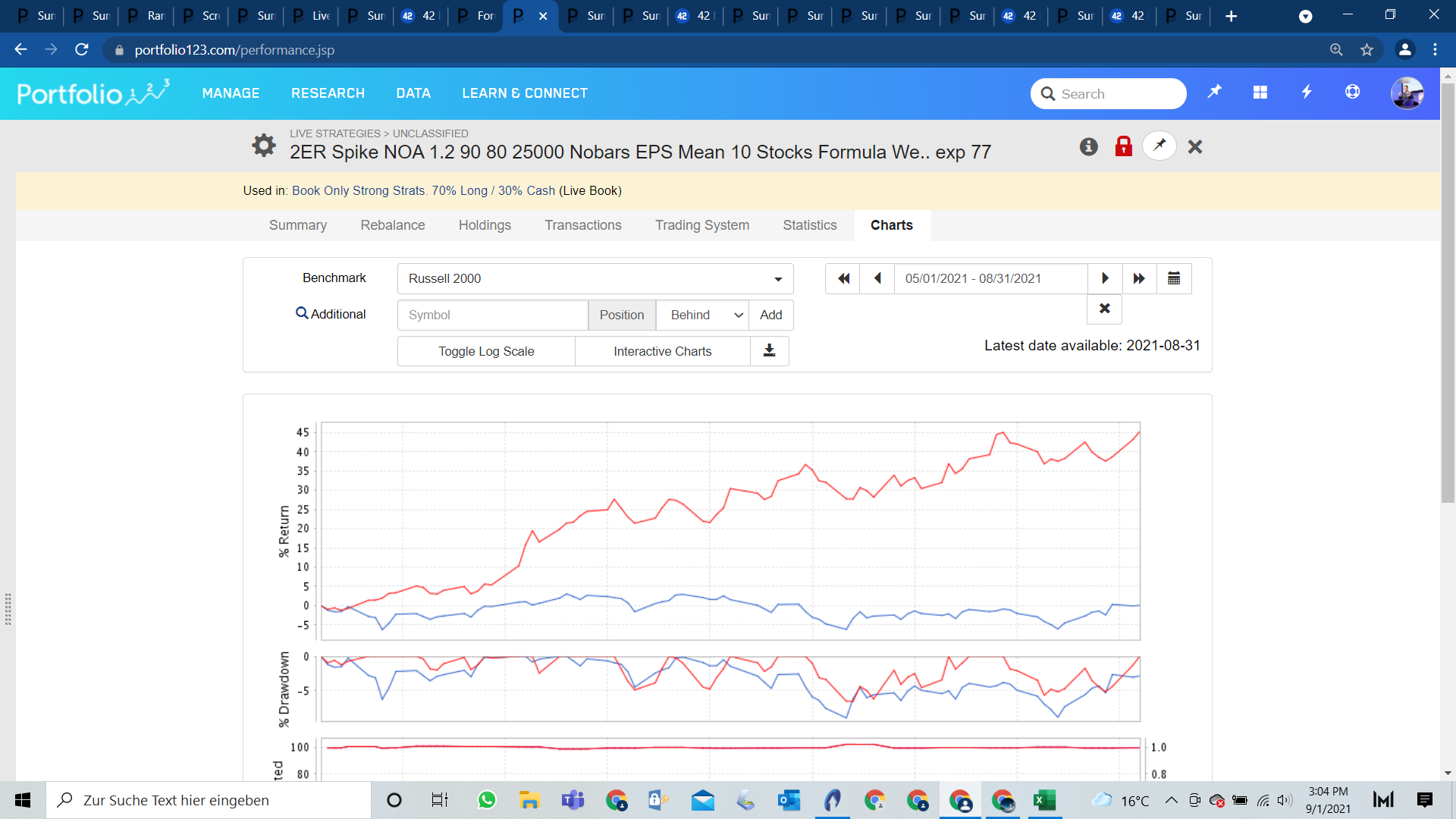The image size is (1456, 819).
Task: Click the strategy settings gear icon
Action: tap(263, 145)
